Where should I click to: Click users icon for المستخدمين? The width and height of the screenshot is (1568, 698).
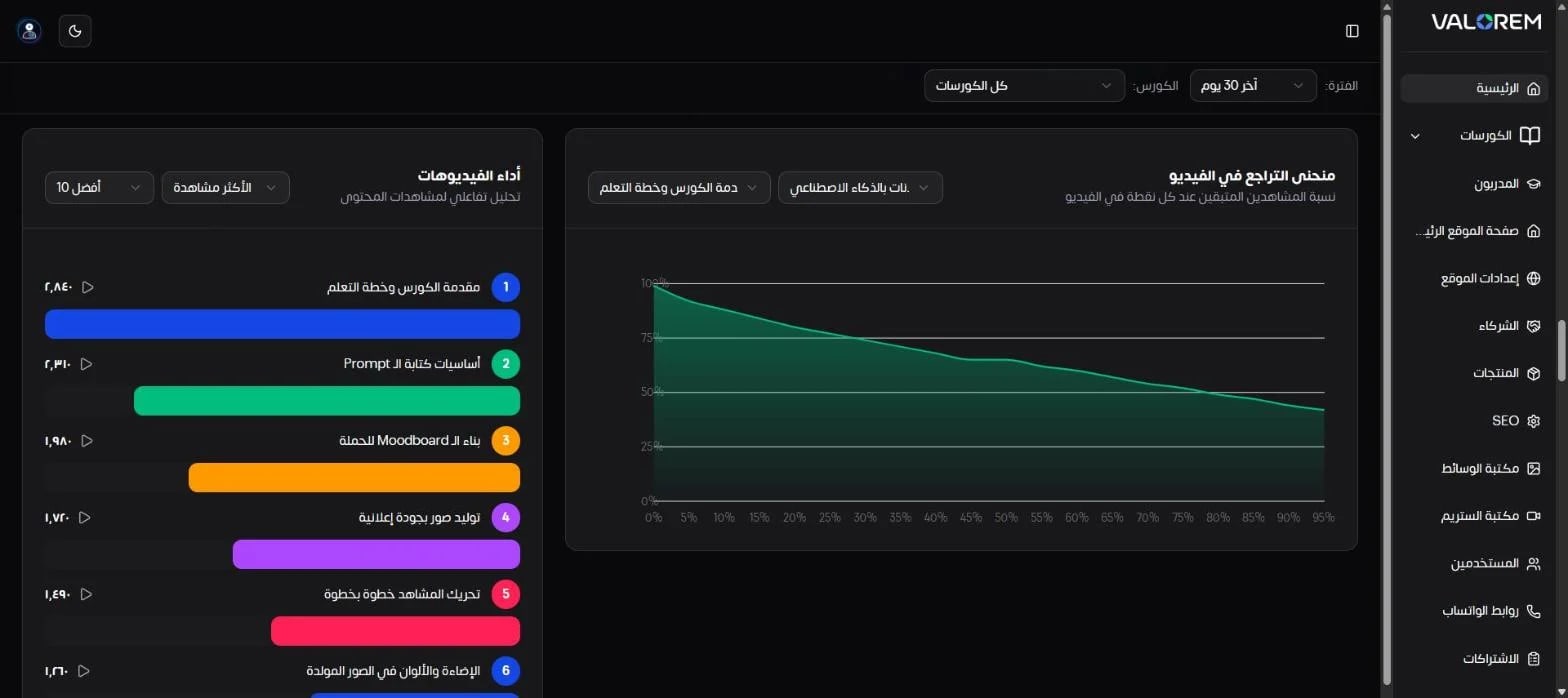(1534, 564)
